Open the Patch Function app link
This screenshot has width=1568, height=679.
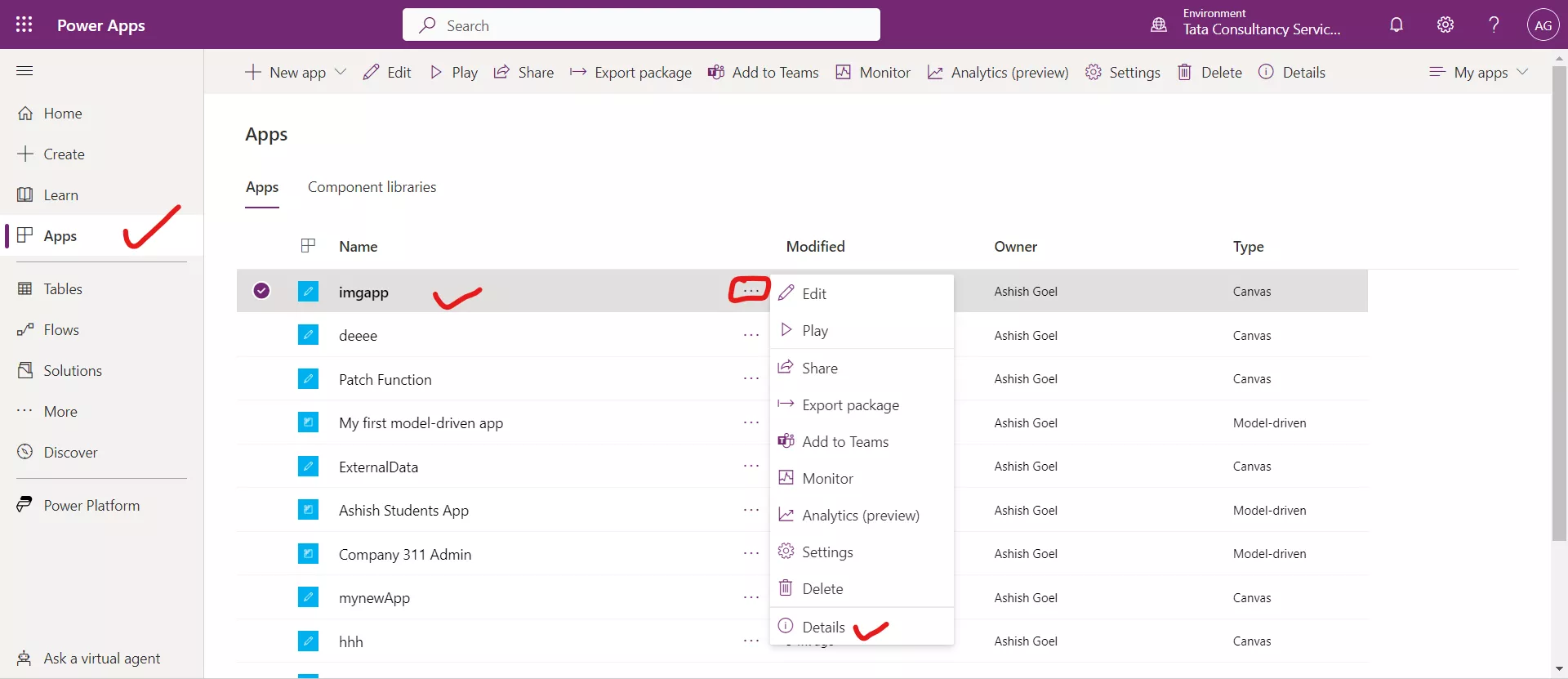tap(385, 379)
